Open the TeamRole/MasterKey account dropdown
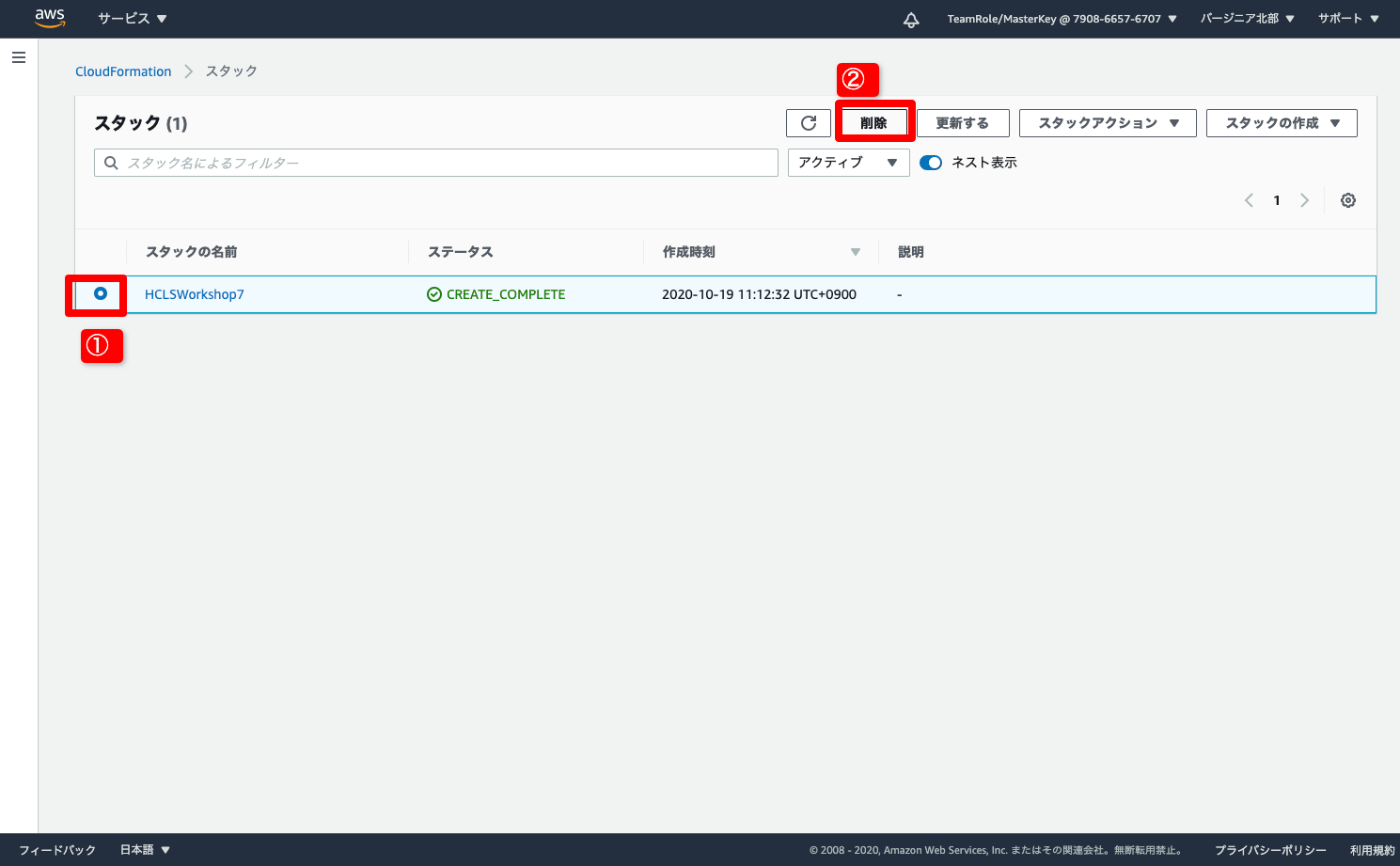 coord(1062,19)
